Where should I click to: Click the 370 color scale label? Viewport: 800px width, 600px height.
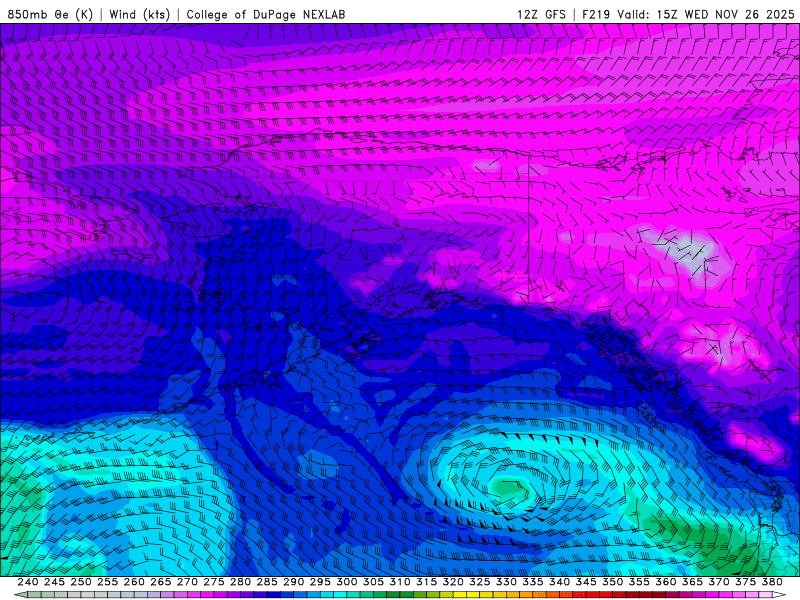coord(719,582)
